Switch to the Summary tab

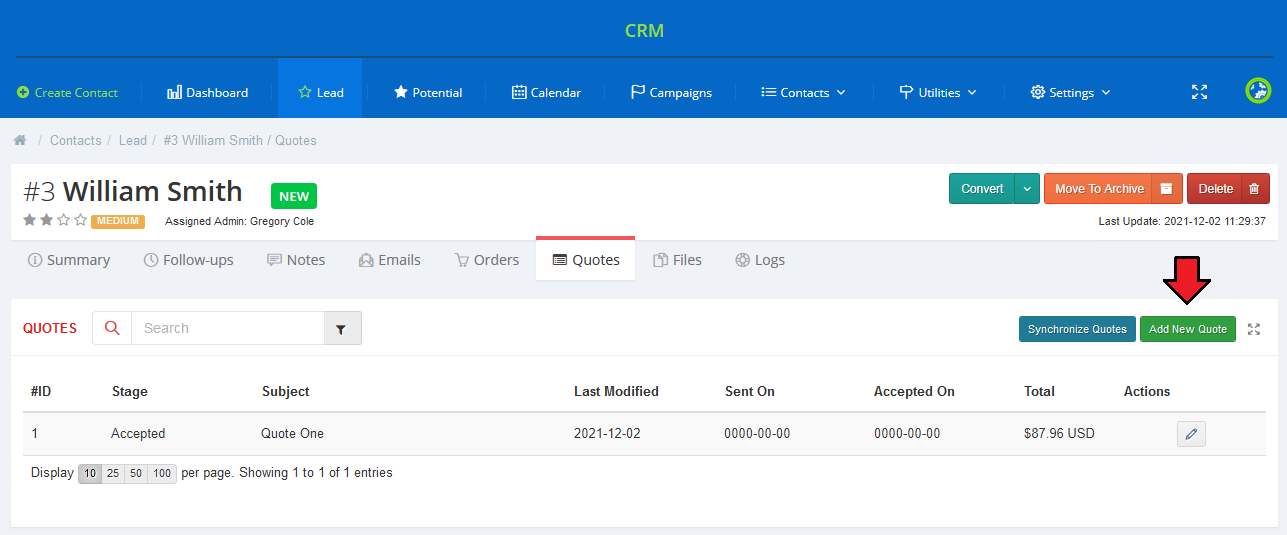(69, 260)
